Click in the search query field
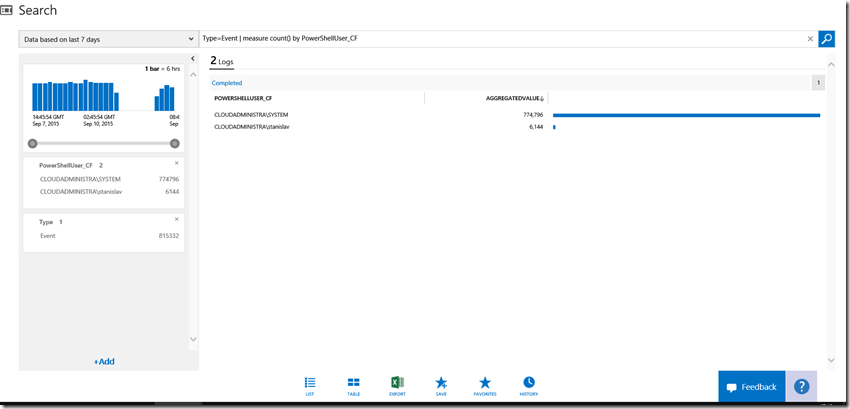The image size is (850, 409). (x=500, y=39)
